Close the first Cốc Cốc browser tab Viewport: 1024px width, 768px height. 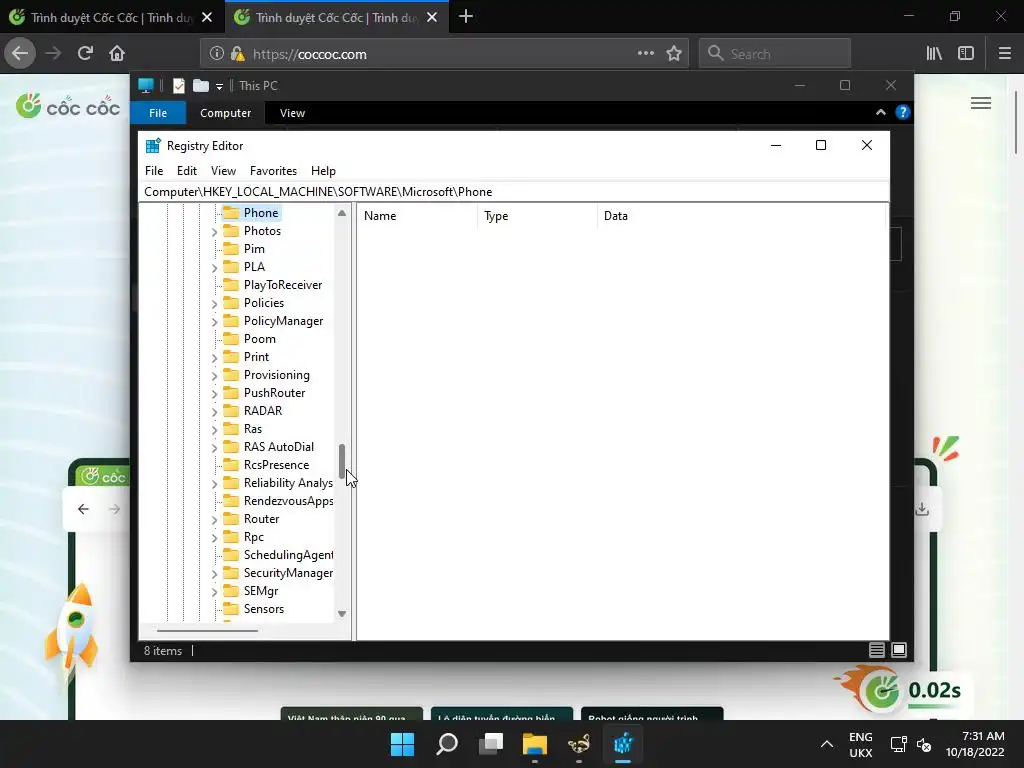(207, 18)
